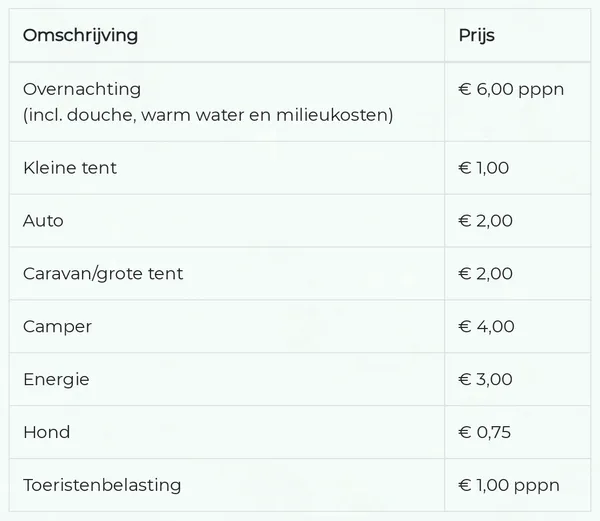The width and height of the screenshot is (600, 521).
Task: Click the word 'milieukosten' in the Overnachting note
Action: [338, 115]
